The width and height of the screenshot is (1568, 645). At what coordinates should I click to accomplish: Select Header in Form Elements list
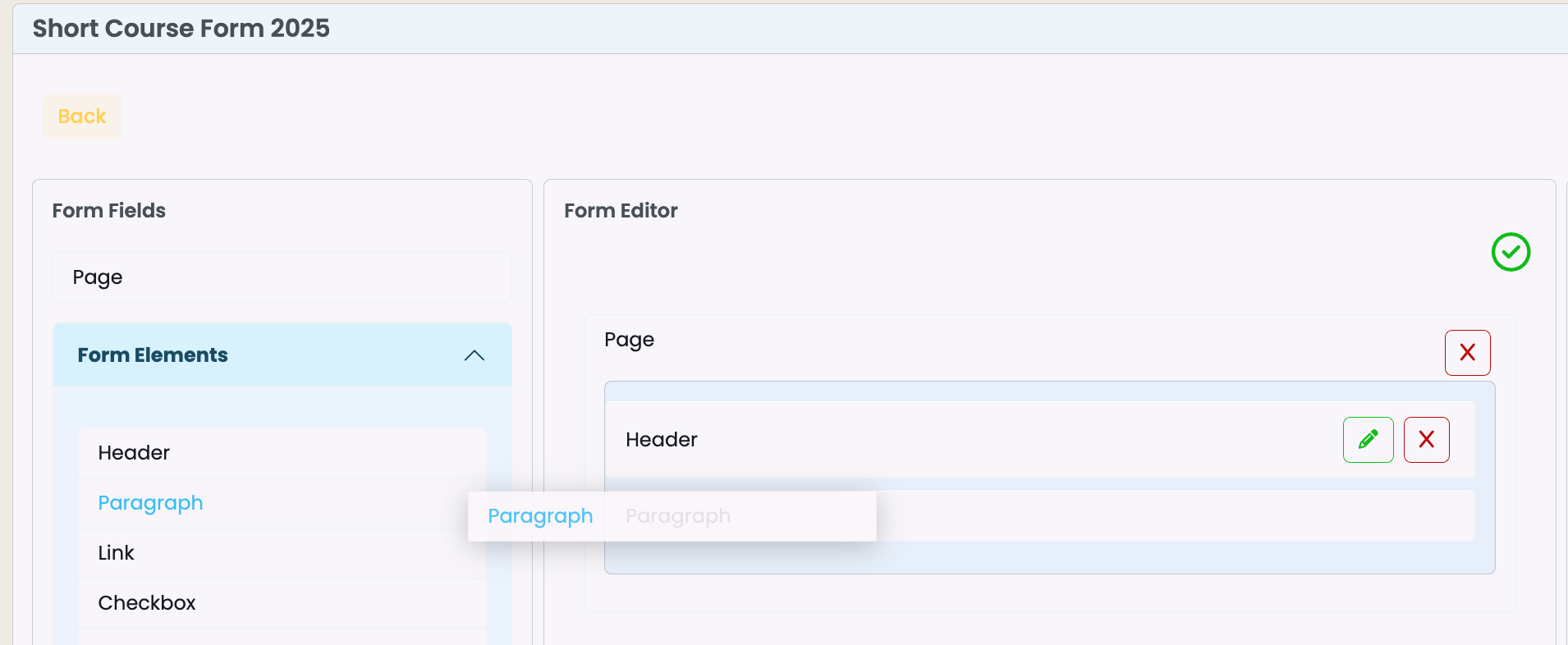click(282, 453)
